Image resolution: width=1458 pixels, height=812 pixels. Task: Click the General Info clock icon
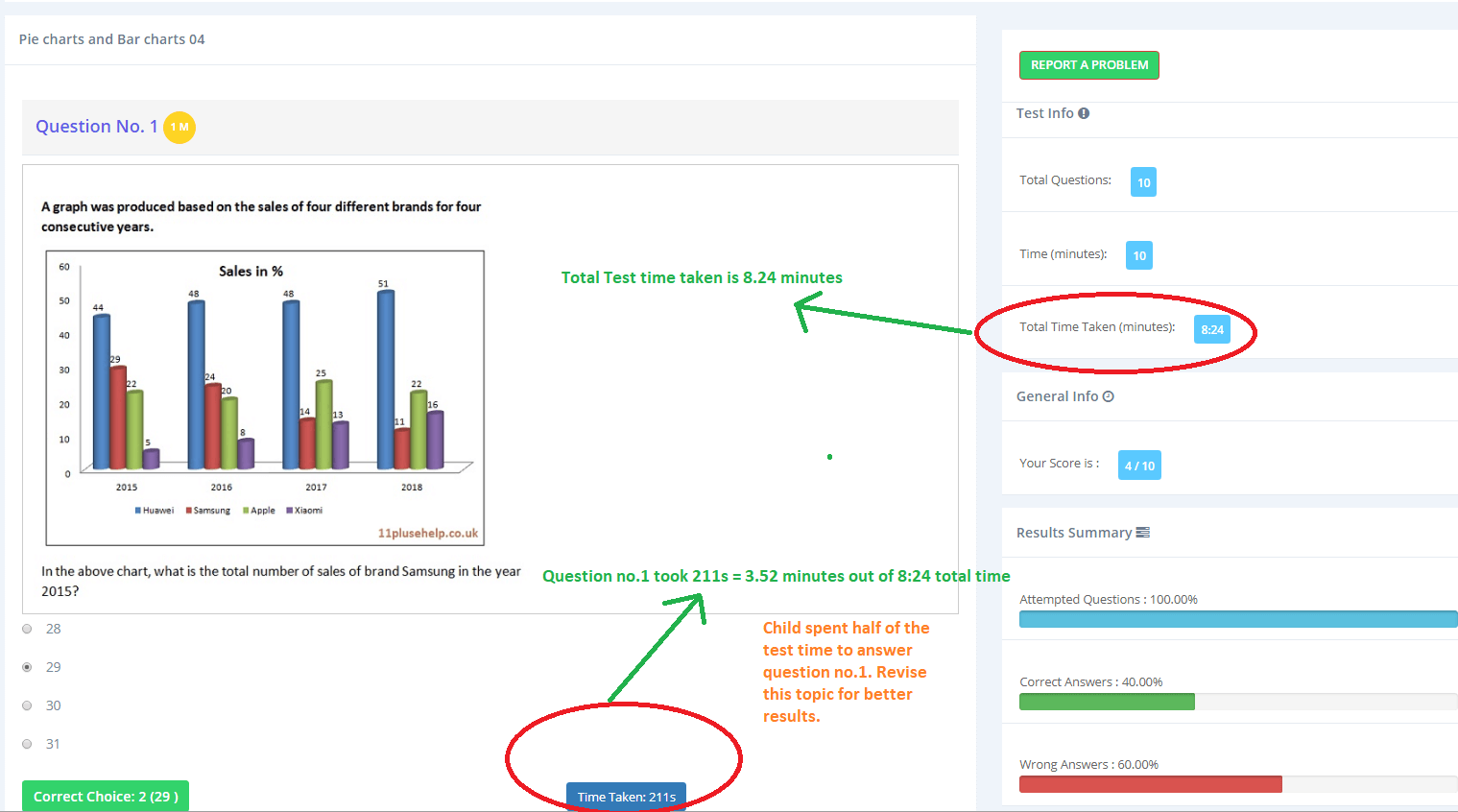point(1108,396)
